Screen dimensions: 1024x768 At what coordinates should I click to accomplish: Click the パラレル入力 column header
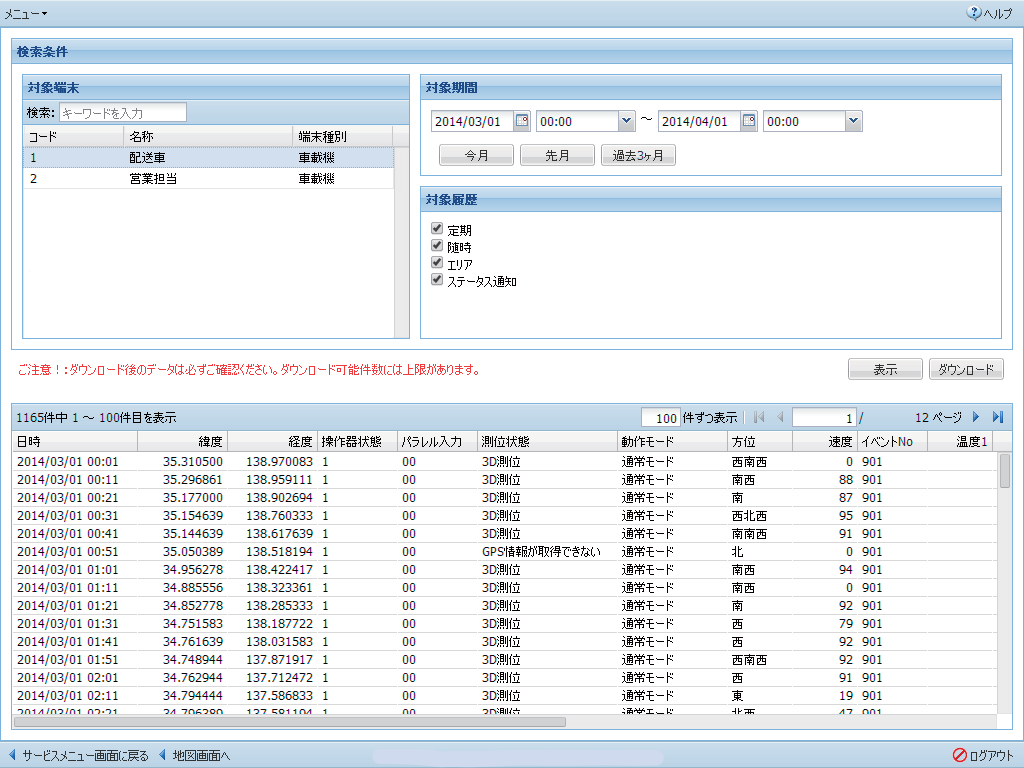point(438,441)
